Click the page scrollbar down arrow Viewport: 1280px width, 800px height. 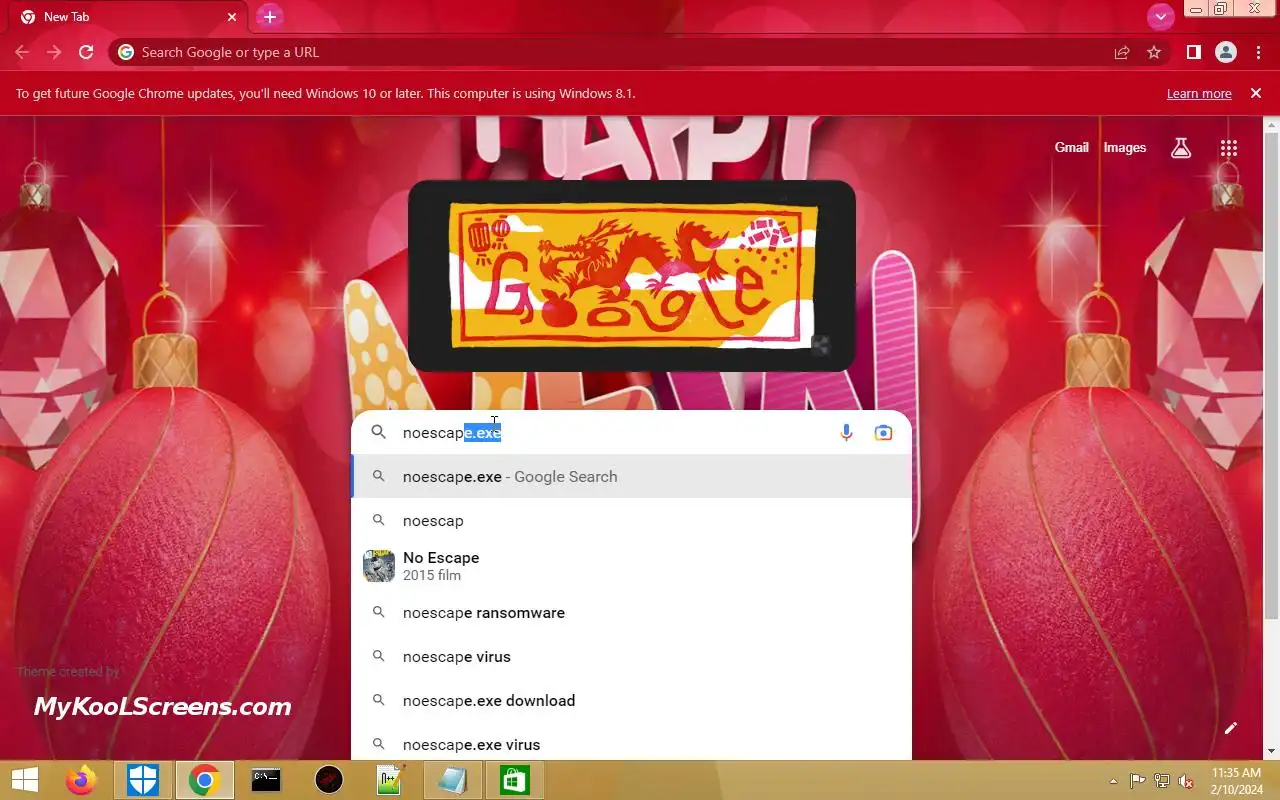pyautogui.click(x=1271, y=751)
